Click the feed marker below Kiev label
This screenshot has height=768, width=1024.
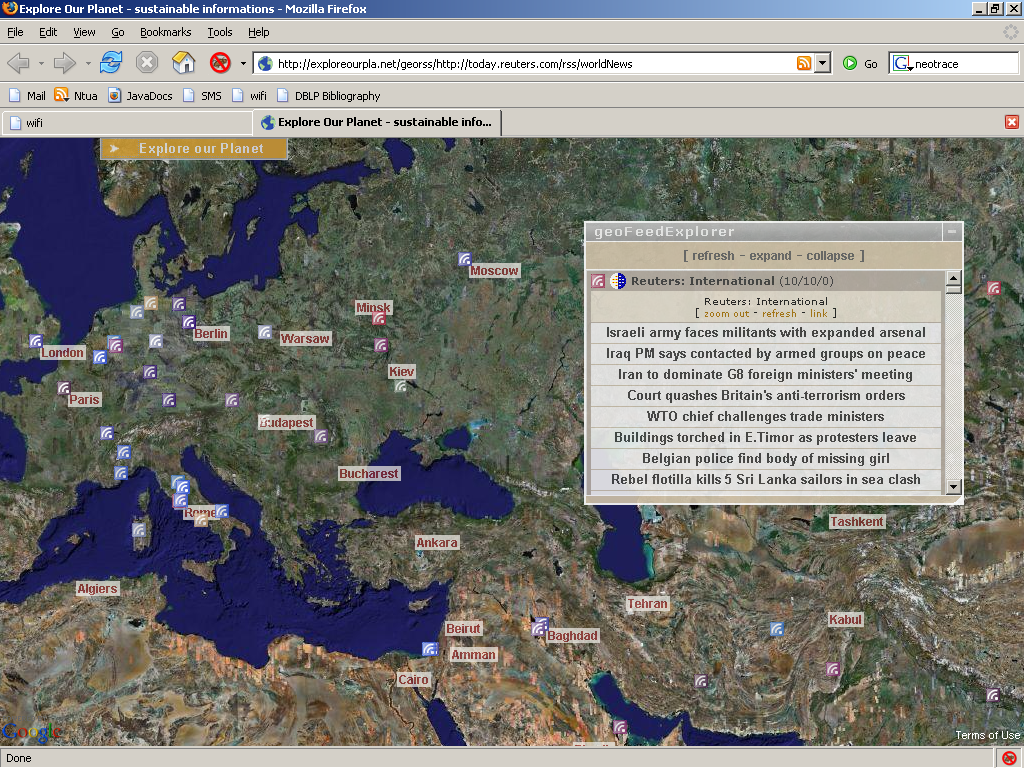(401, 386)
